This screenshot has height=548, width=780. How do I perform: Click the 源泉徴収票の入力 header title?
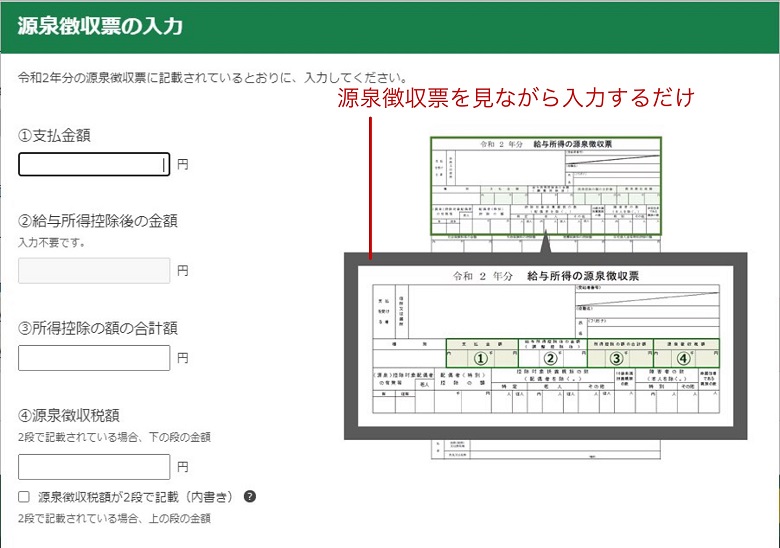click(100, 27)
